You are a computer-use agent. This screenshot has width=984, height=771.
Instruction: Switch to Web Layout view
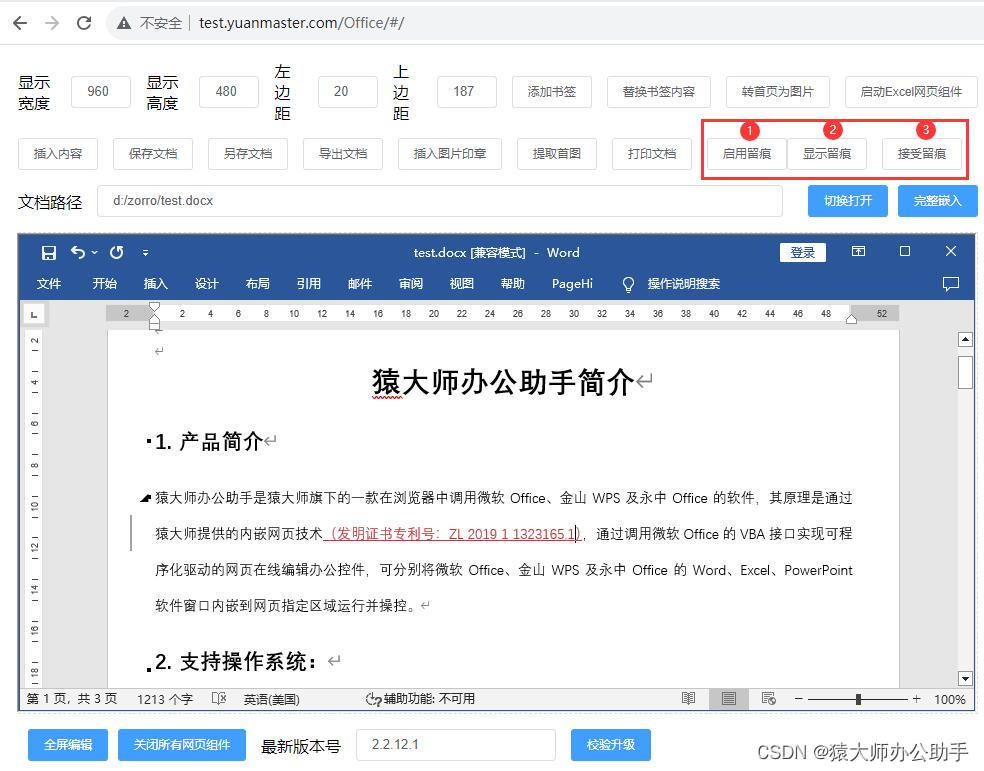click(x=769, y=698)
